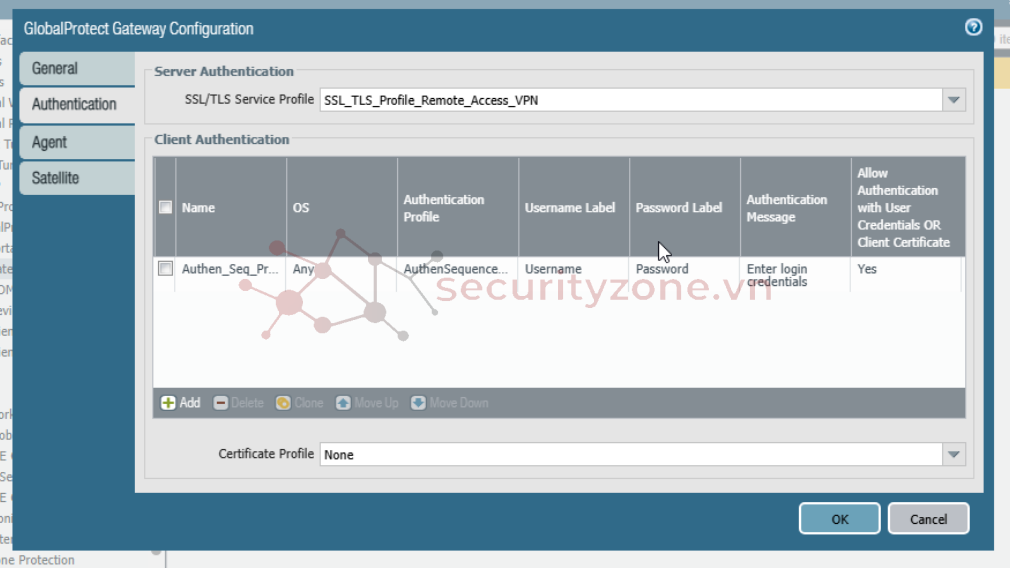
Task: Open the Agent tab
Action: tap(50, 142)
